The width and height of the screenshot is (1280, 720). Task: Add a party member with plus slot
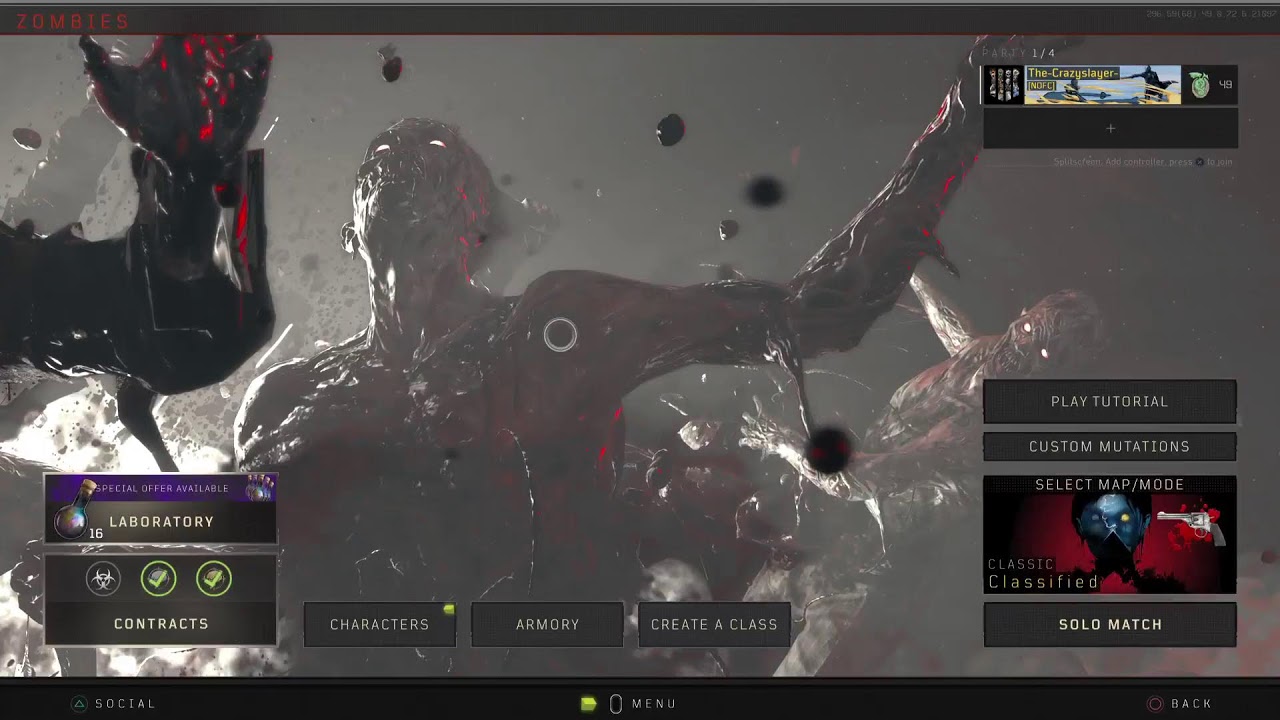click(x=1110, y=128)
